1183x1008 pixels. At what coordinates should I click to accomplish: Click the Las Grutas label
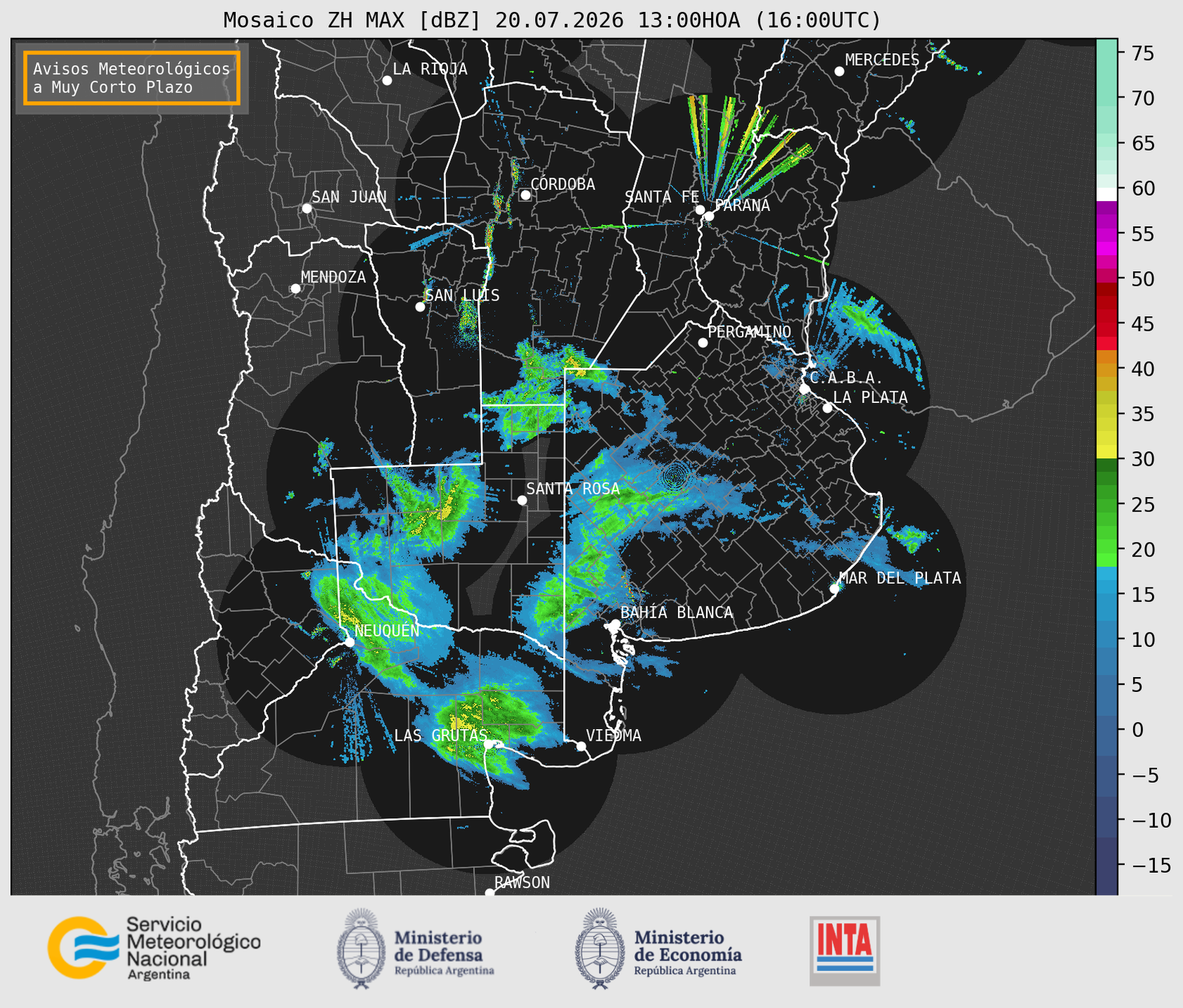click(440, 735)
